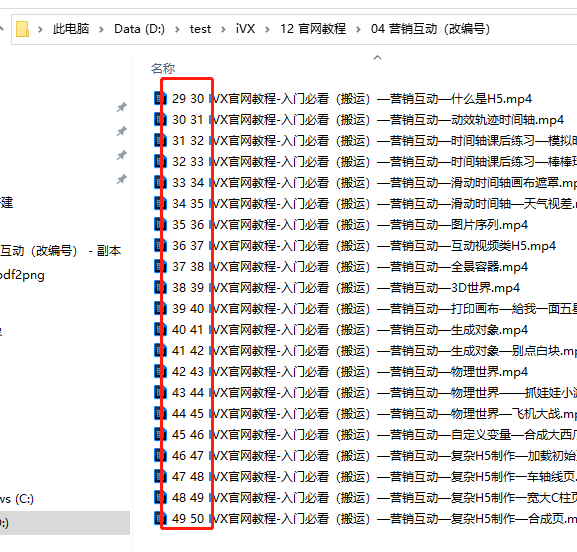This screenshot has height=552, width=577.
Task: Expand the chevron after Data (D:) breadcrumb
Action: 177,29
